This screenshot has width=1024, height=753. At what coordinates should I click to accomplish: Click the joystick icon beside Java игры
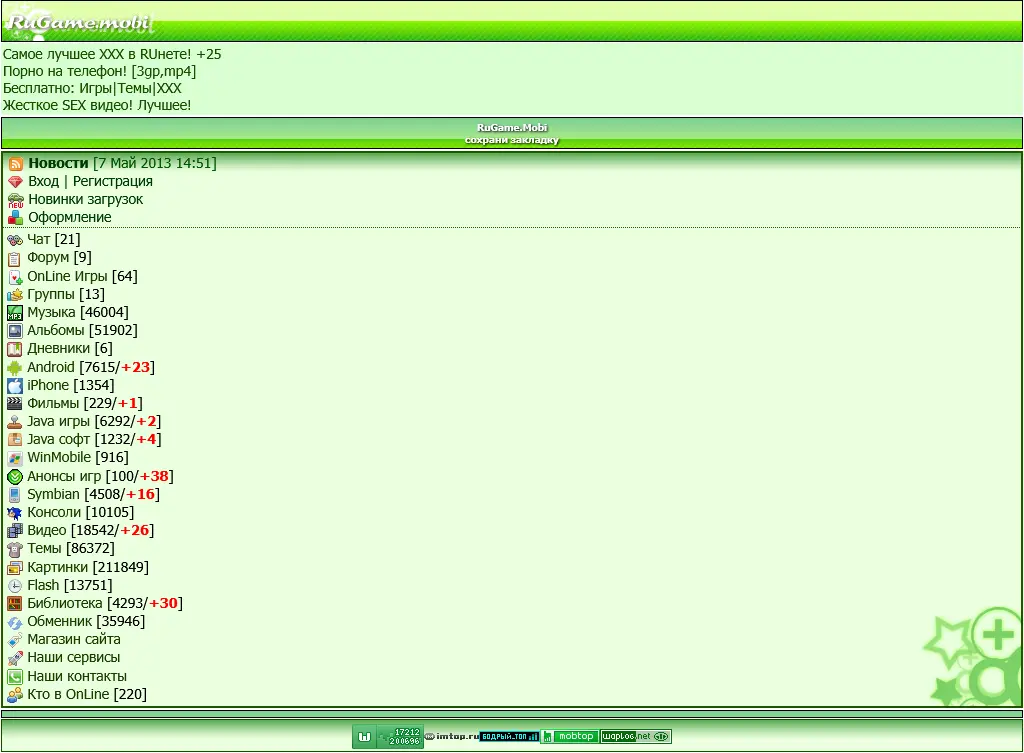(14, 422)
